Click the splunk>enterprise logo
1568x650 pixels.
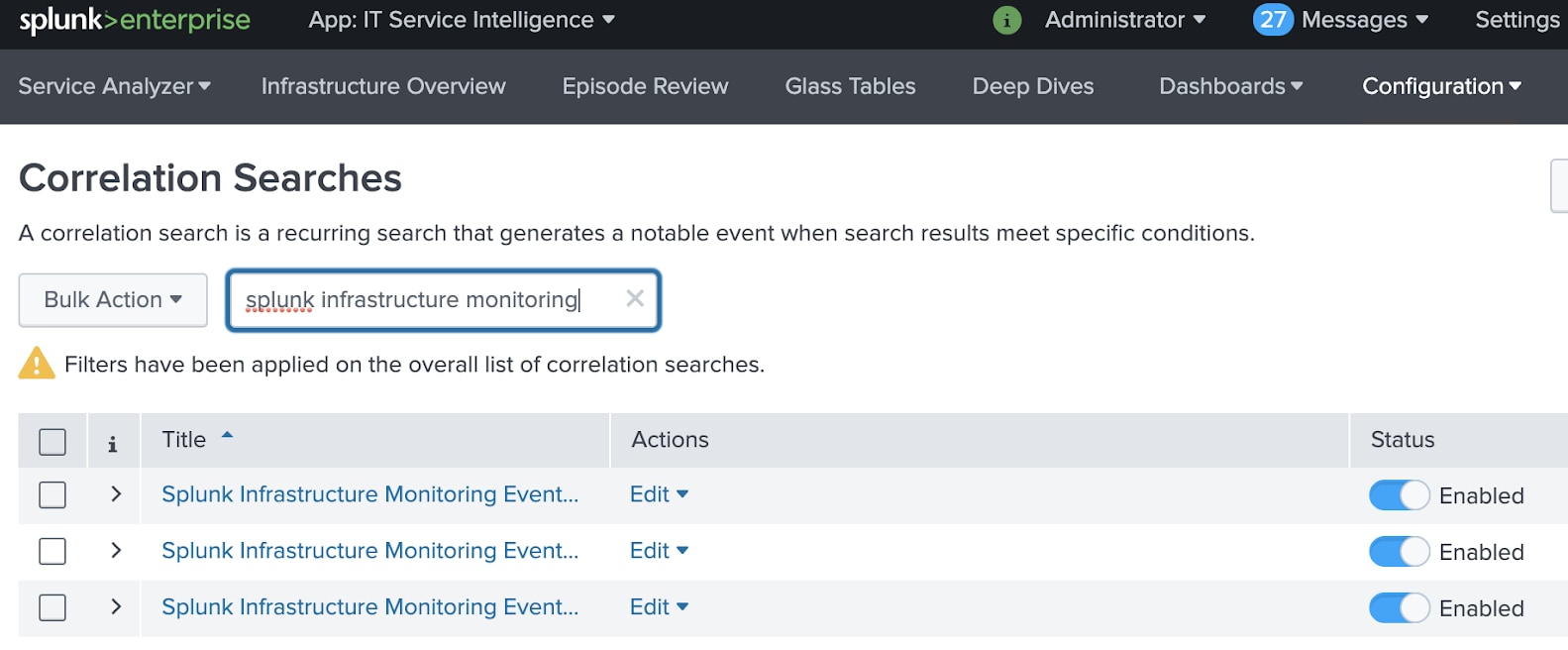coord(135,20)
